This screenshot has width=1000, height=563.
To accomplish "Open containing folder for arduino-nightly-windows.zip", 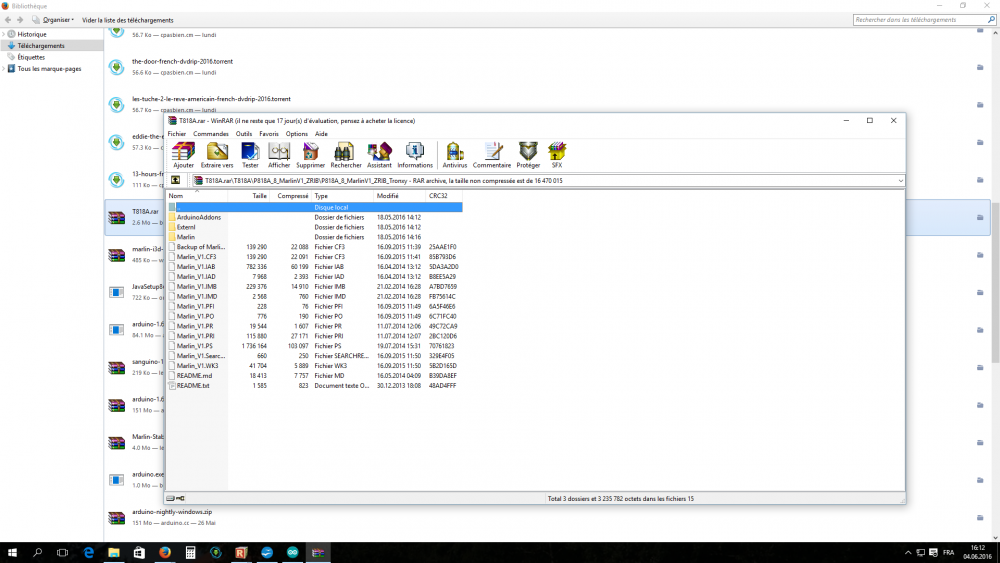I will [x=980, y=517].
